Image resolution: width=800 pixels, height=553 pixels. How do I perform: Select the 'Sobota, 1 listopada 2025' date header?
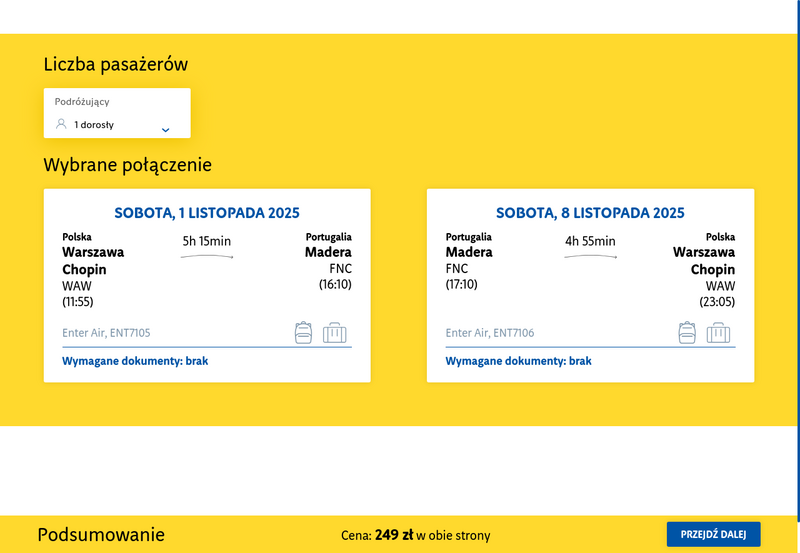207,213
